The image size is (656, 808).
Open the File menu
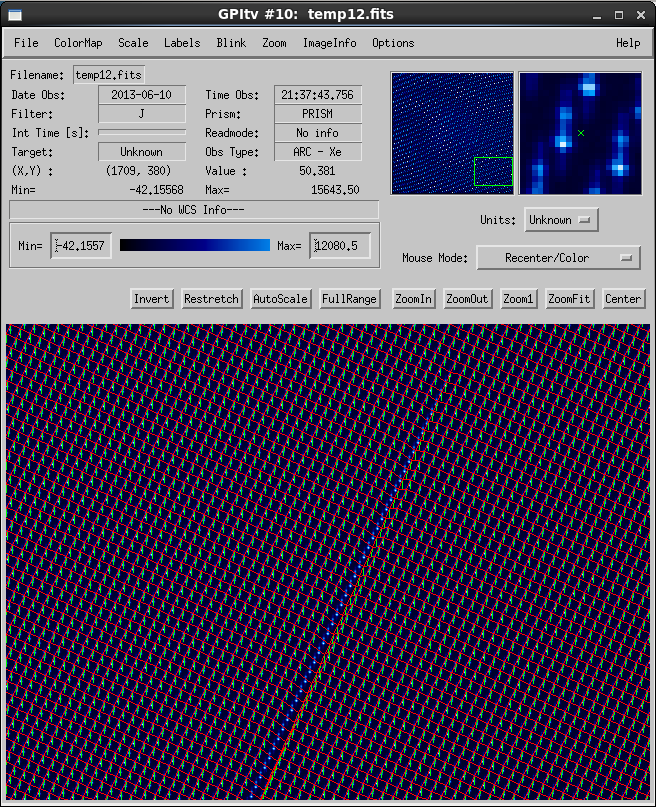pos(26,43)
